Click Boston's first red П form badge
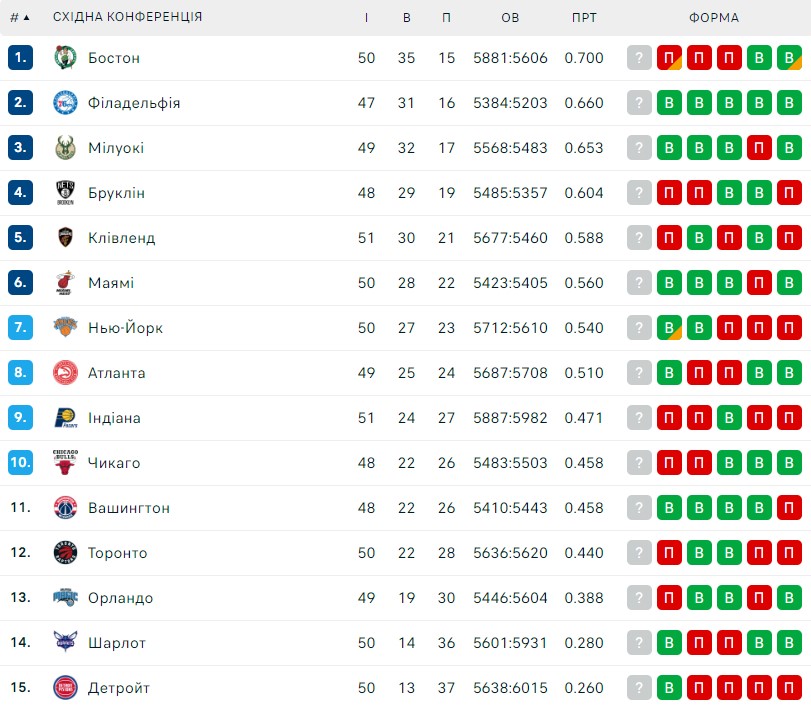 669,57
